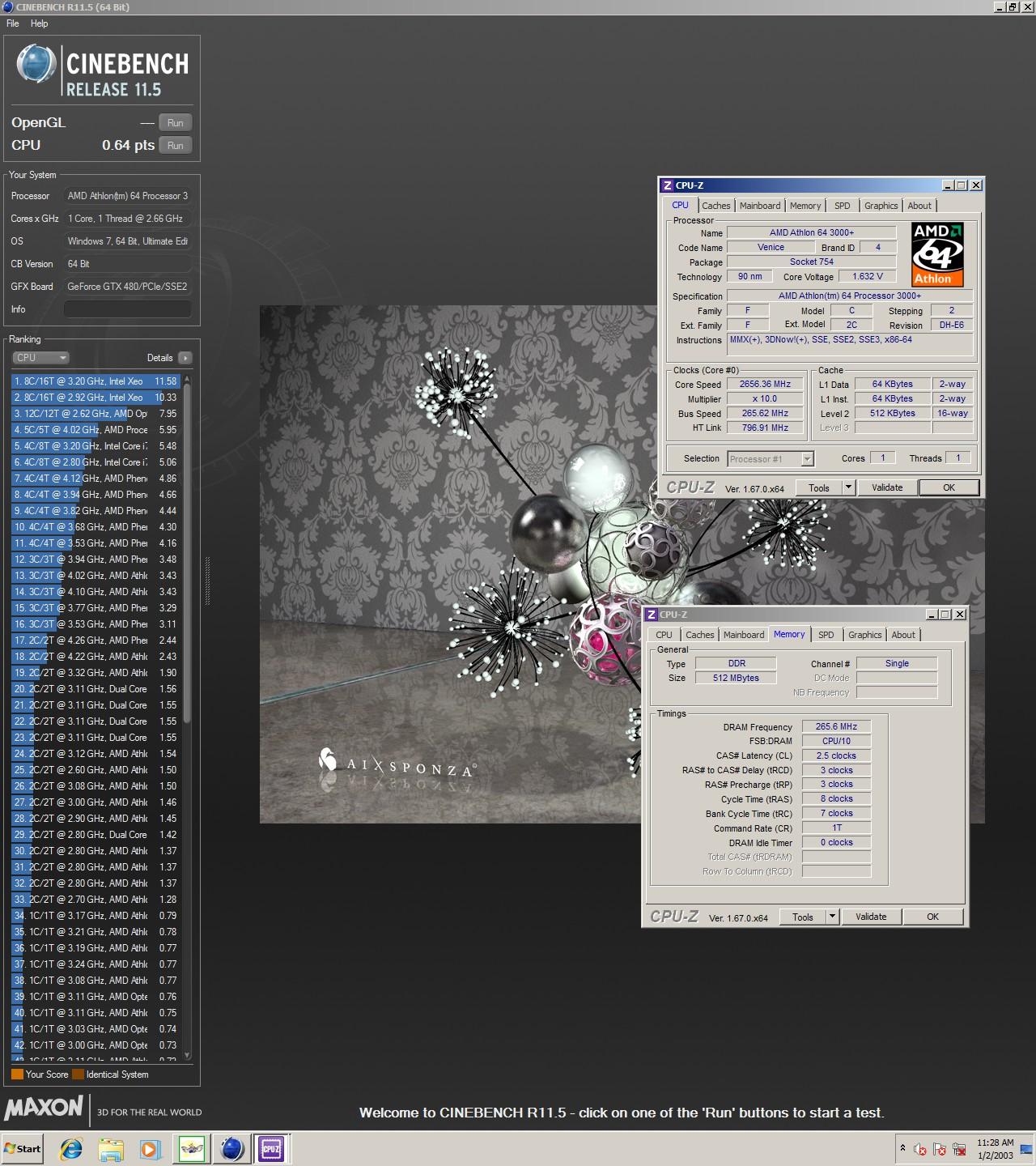
Task: Open the CPU ranking type dropdown
Action: pos(40,357)
